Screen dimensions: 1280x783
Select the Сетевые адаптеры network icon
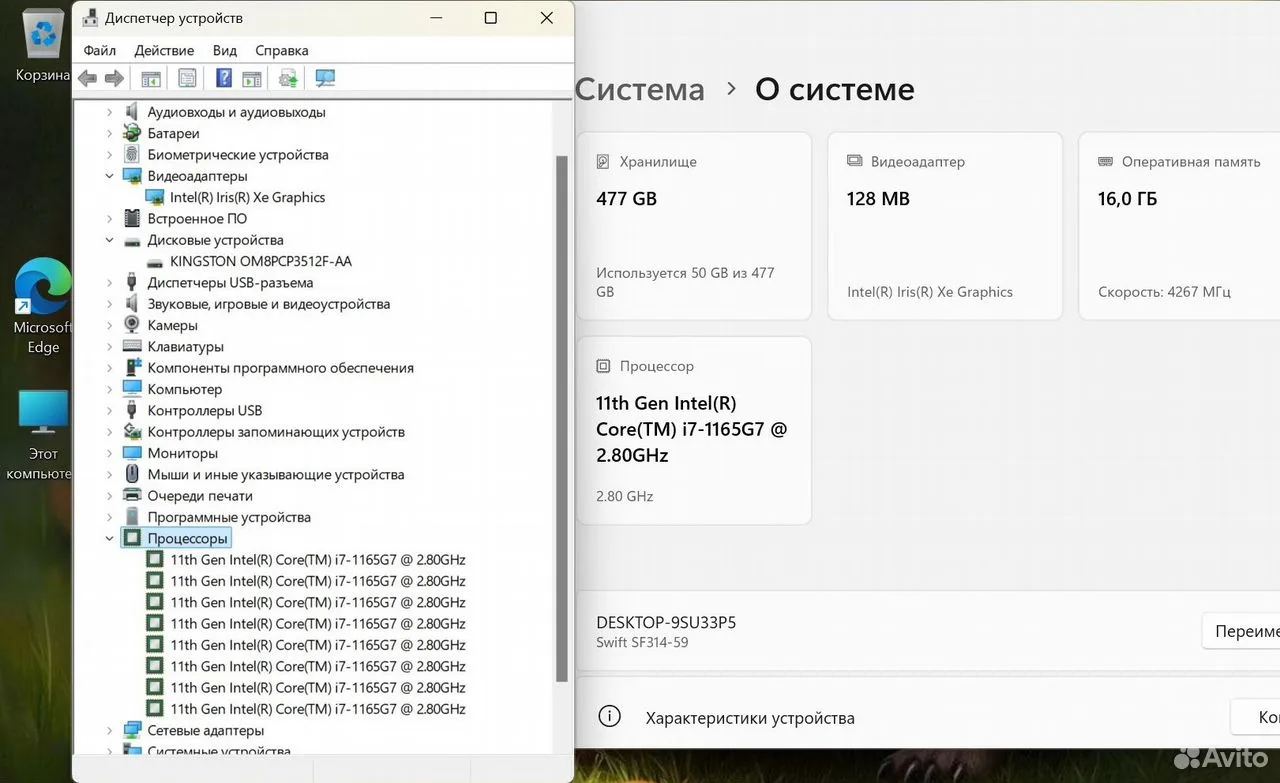pyautogui.click(x=132, y=730)
